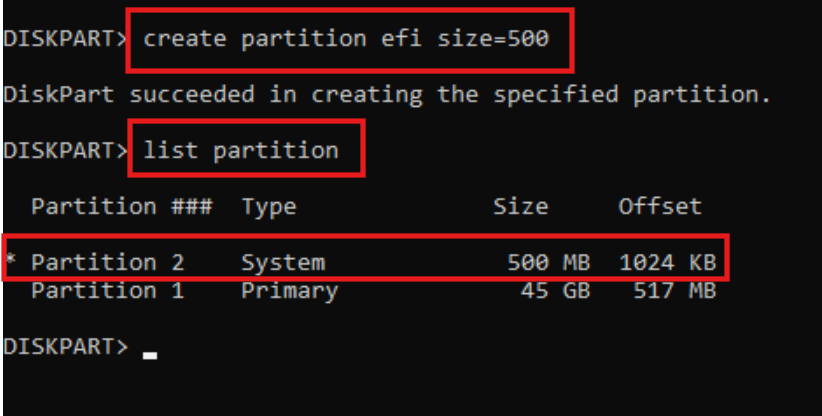Click the 'create partition efi size=500' command text

pyautogui.click(x=346, y=40)
